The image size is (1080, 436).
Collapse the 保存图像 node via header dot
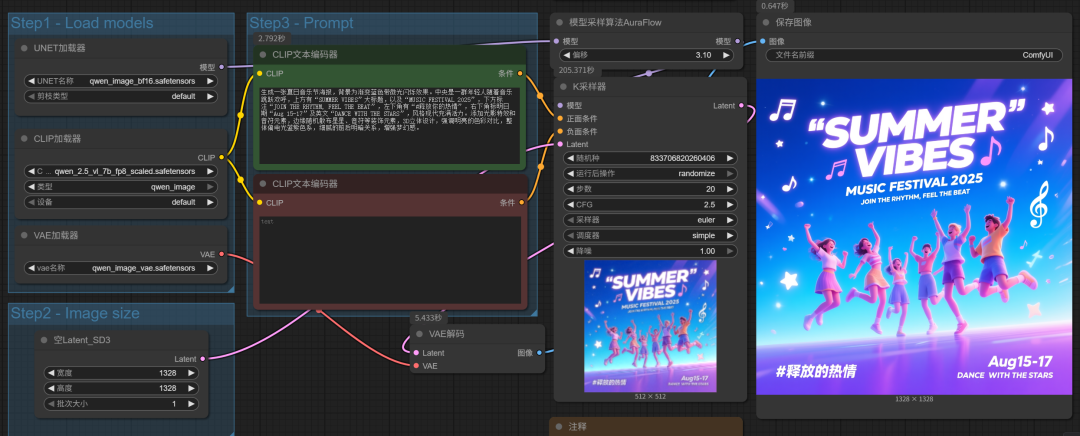click(x=765, y=22)
